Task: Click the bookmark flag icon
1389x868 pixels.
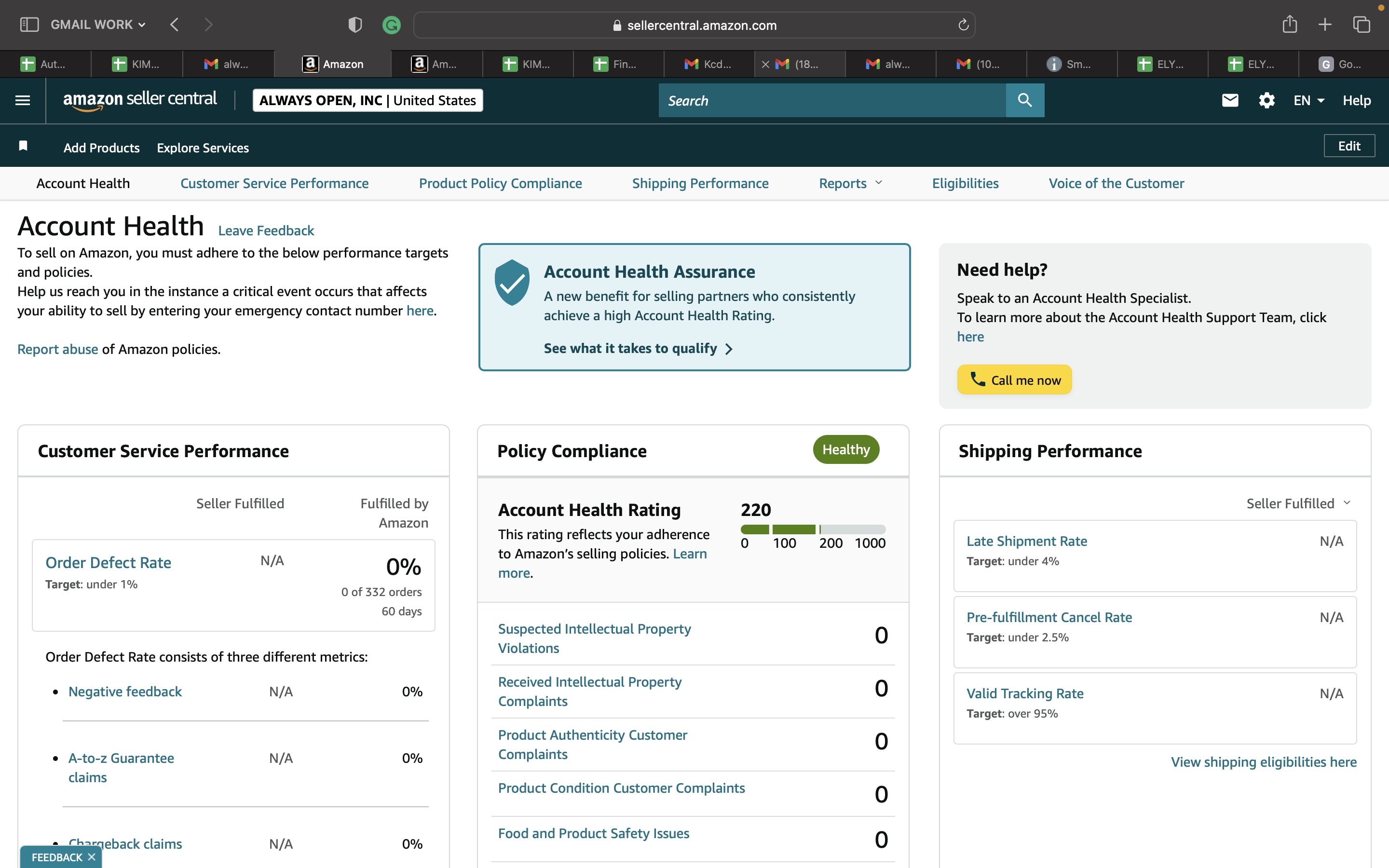Action: 23,146
